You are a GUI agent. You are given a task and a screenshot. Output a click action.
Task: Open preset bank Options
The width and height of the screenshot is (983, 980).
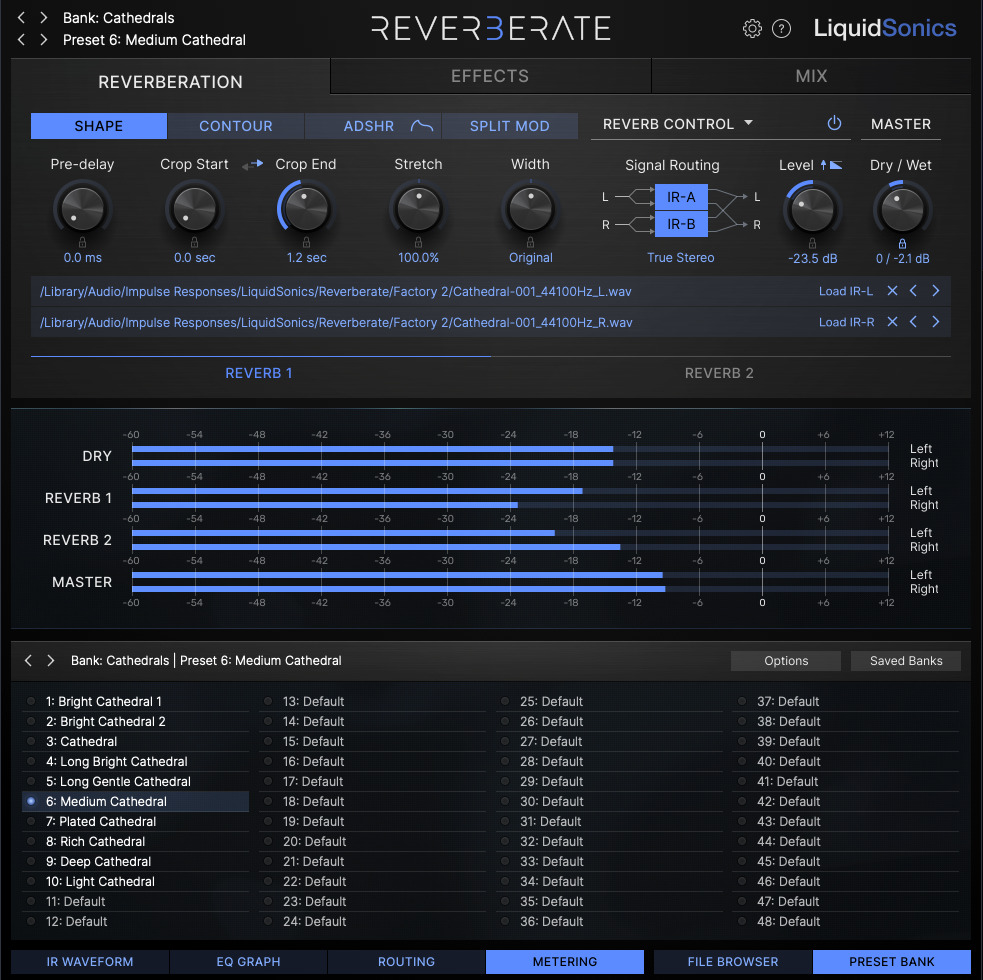click(786, 660)
